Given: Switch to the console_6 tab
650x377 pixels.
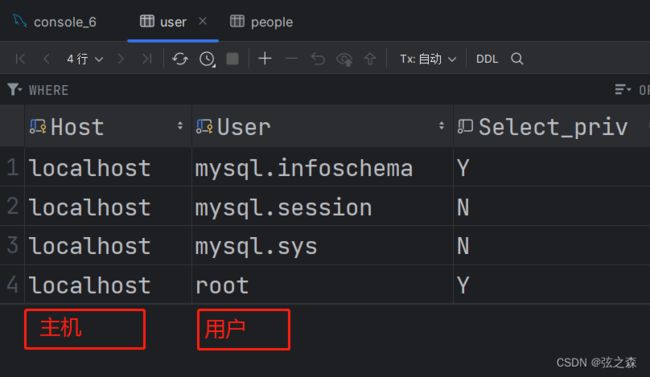Looking at the screenshot, I should (54, 22).
